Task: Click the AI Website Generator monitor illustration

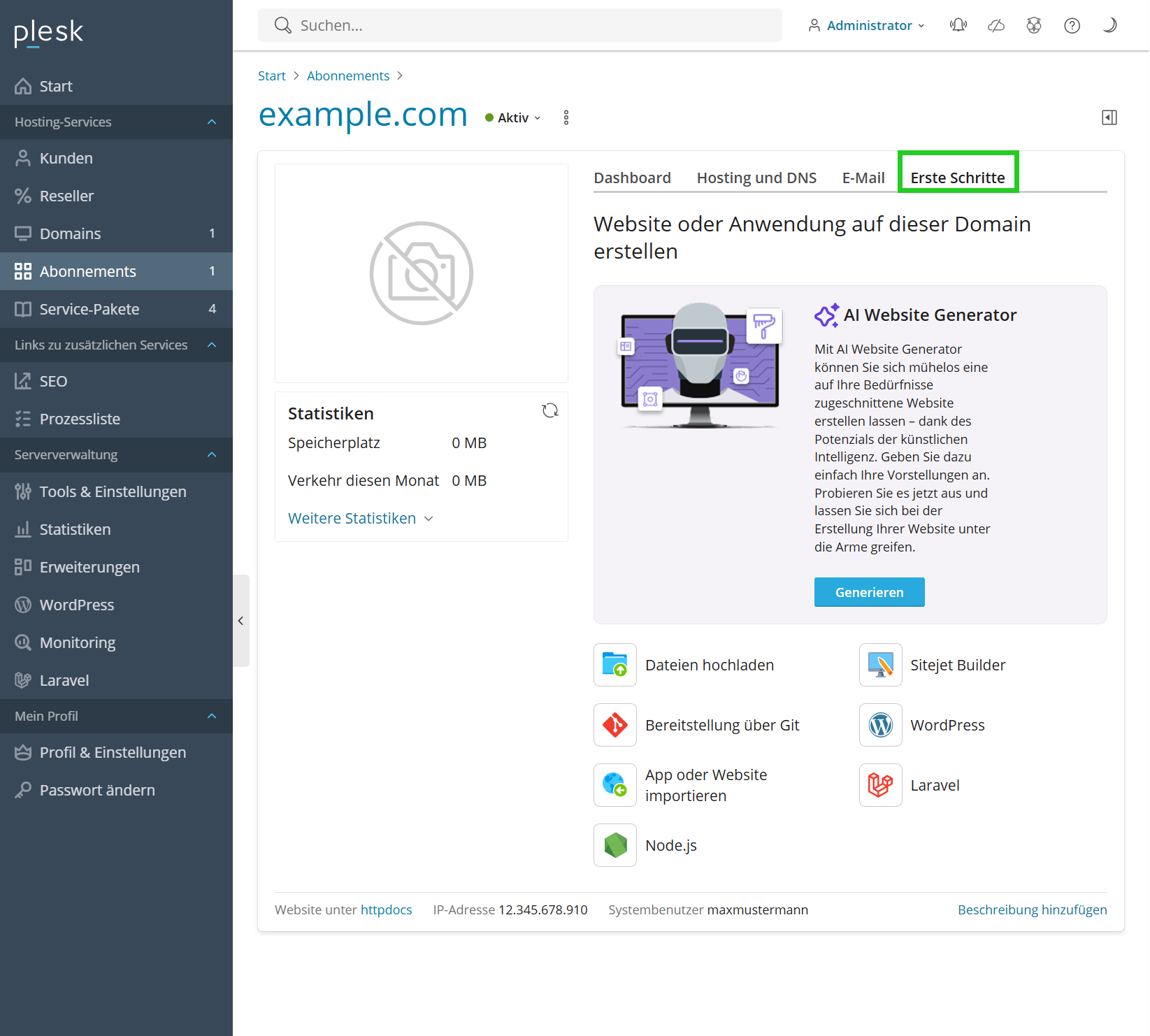Action: [700, 366]
